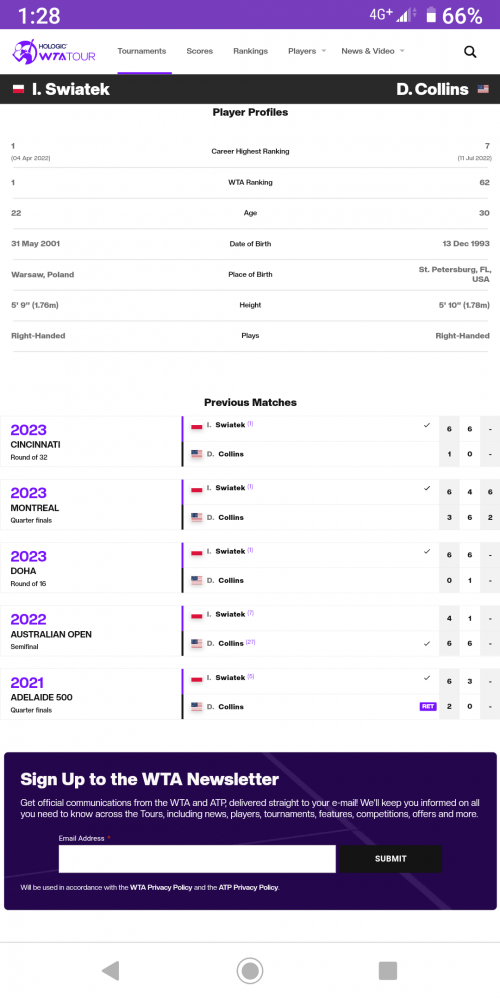The width and height of the screenshot is (500, 1000).
Task: Open the 2023 Cincinnati match row
Action: [x=250, y=441]
